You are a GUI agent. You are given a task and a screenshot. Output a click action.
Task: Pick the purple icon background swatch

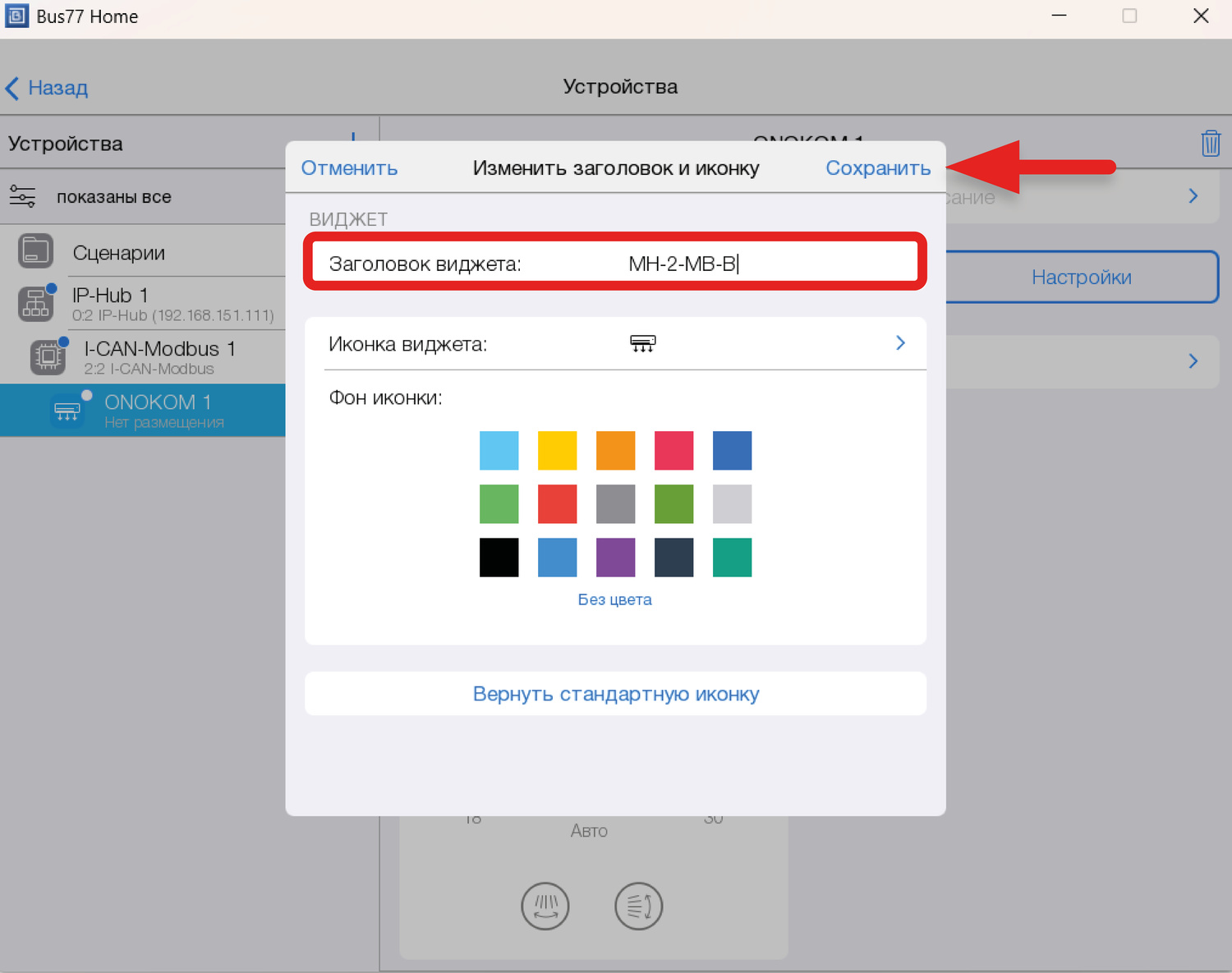click(615, 558)
